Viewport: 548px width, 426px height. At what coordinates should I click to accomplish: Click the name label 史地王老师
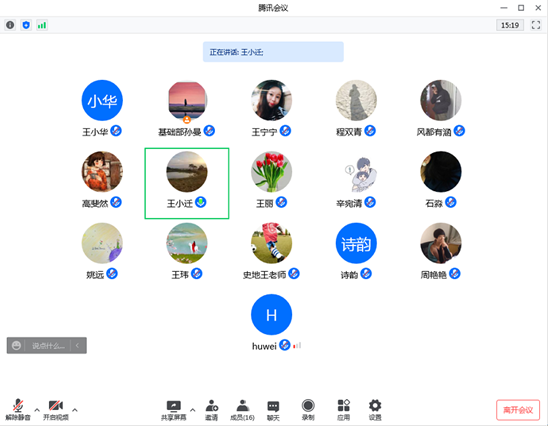coord(265,275)
